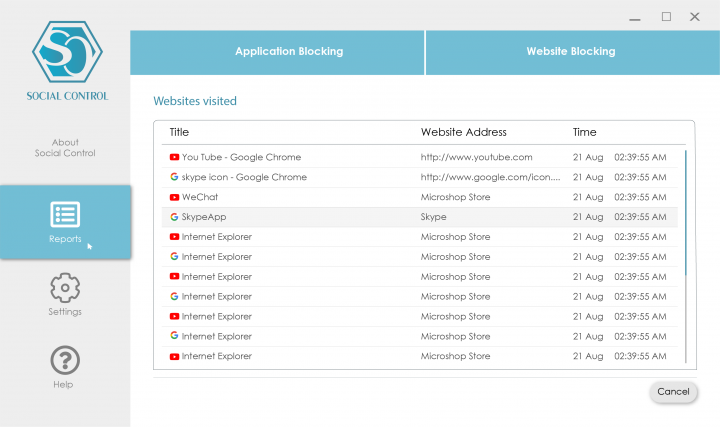
Task: Click Google icon beside skype icon row
Action: click(x=174, y=177)
